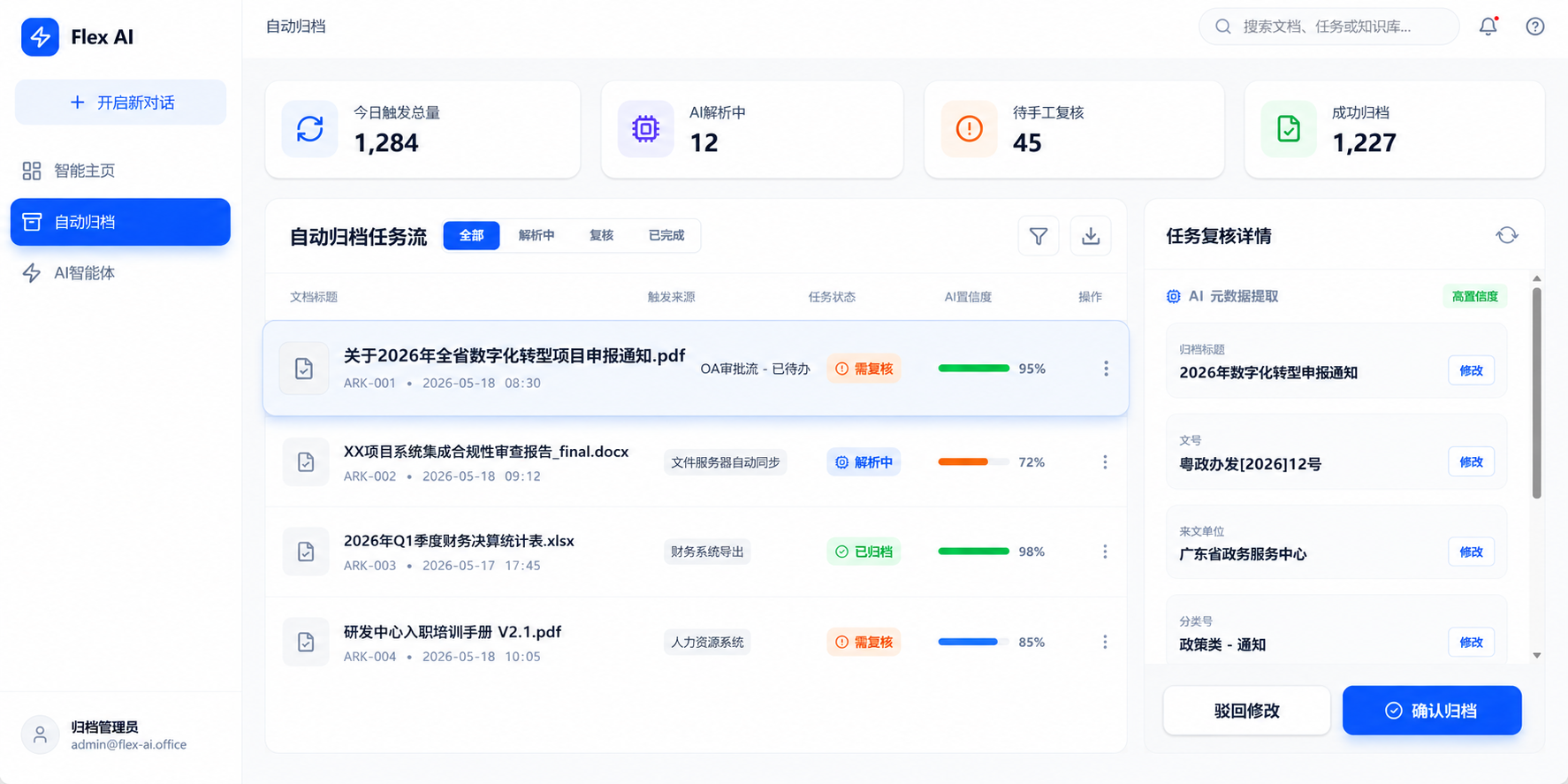Open the help question mark icon
This screenshot has height=784, width=1568.
pos(1535,27)
